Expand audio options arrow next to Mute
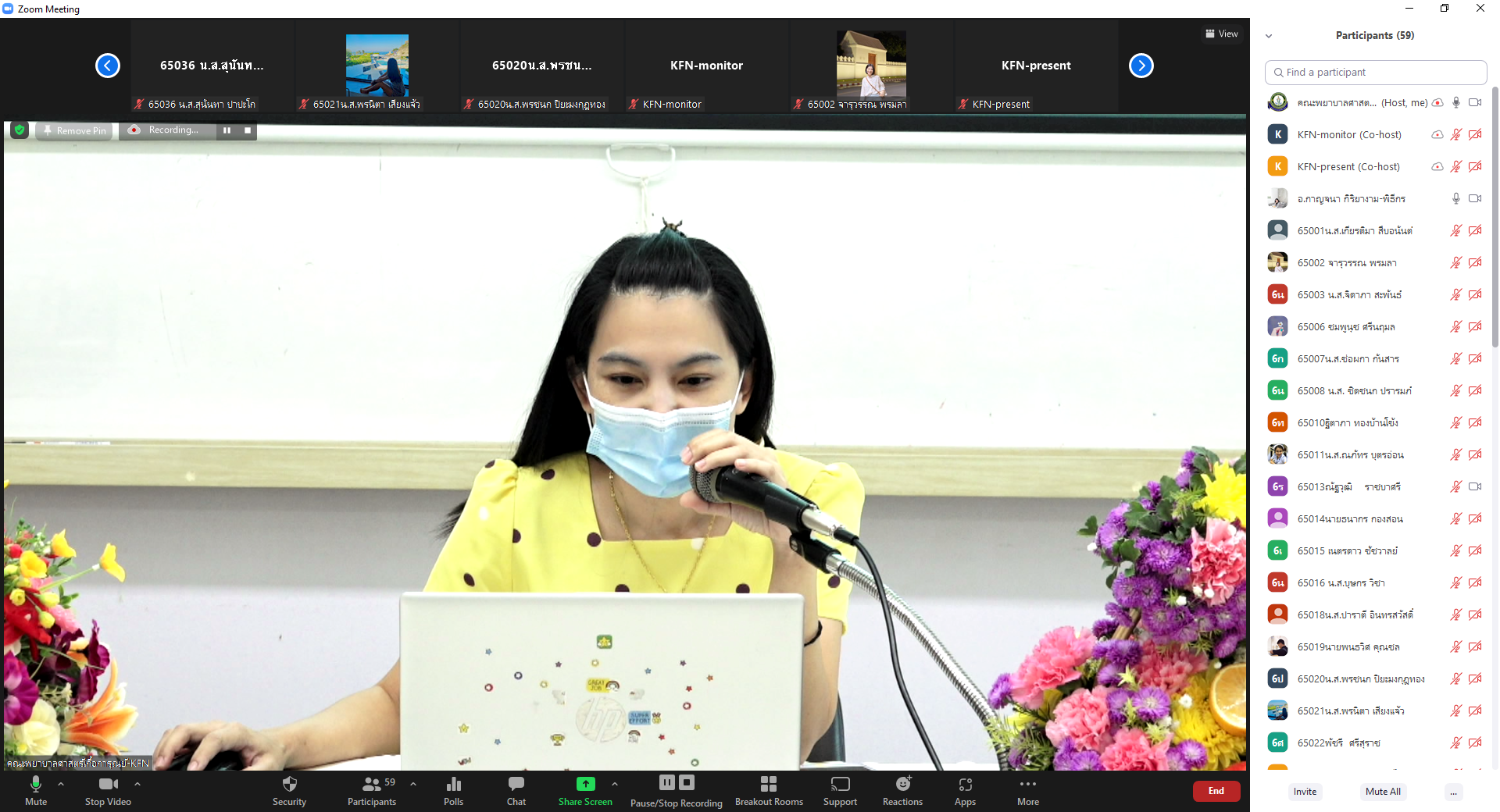The image size is (1500, 812). pyautogui.click(x=61, y=783)
